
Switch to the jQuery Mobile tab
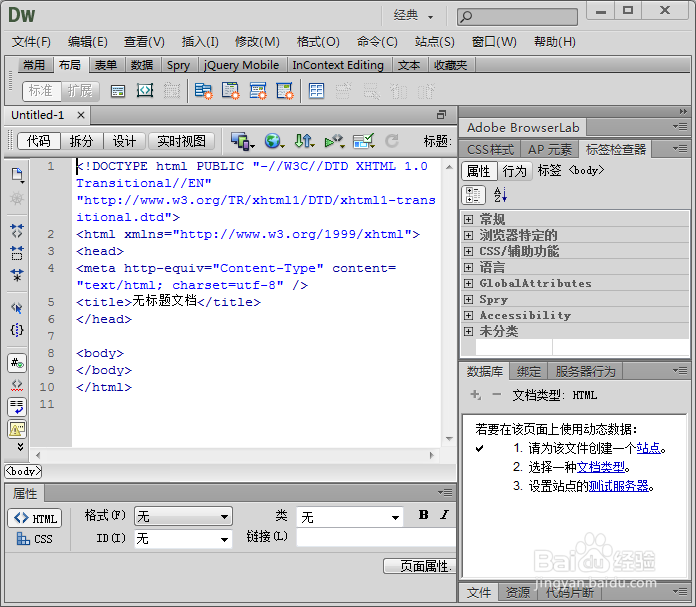[x=241, y=65]
